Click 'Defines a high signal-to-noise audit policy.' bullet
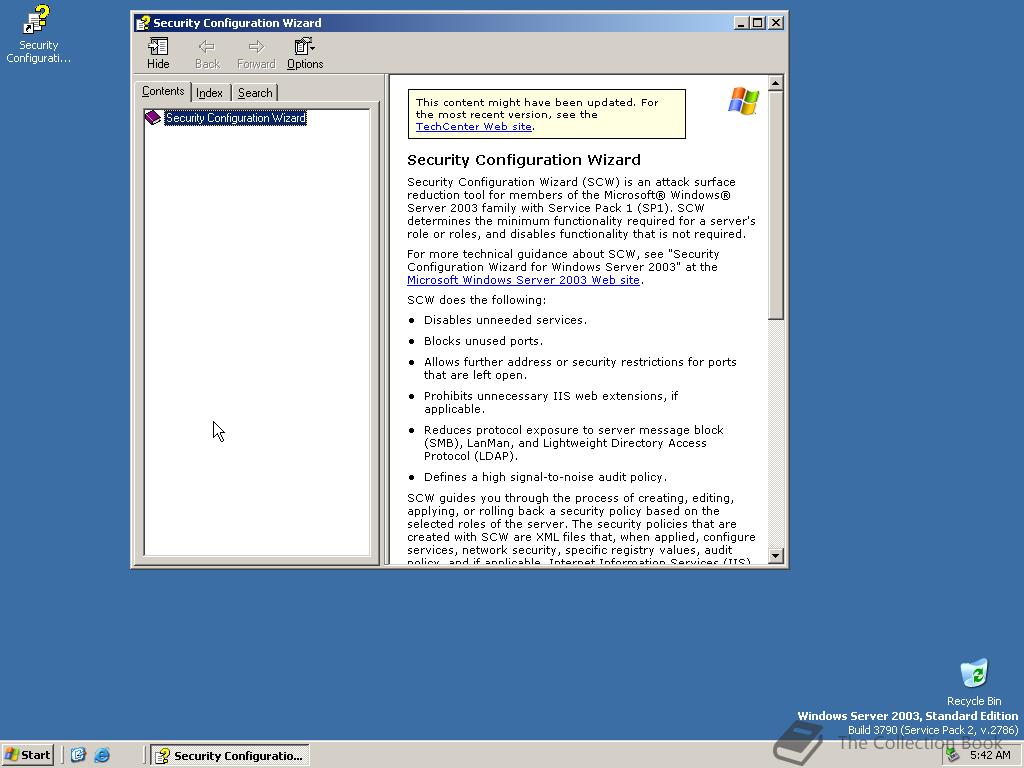Image resolution: width=1024 pixels, height=768 pixels. click(x=545, y=477)
